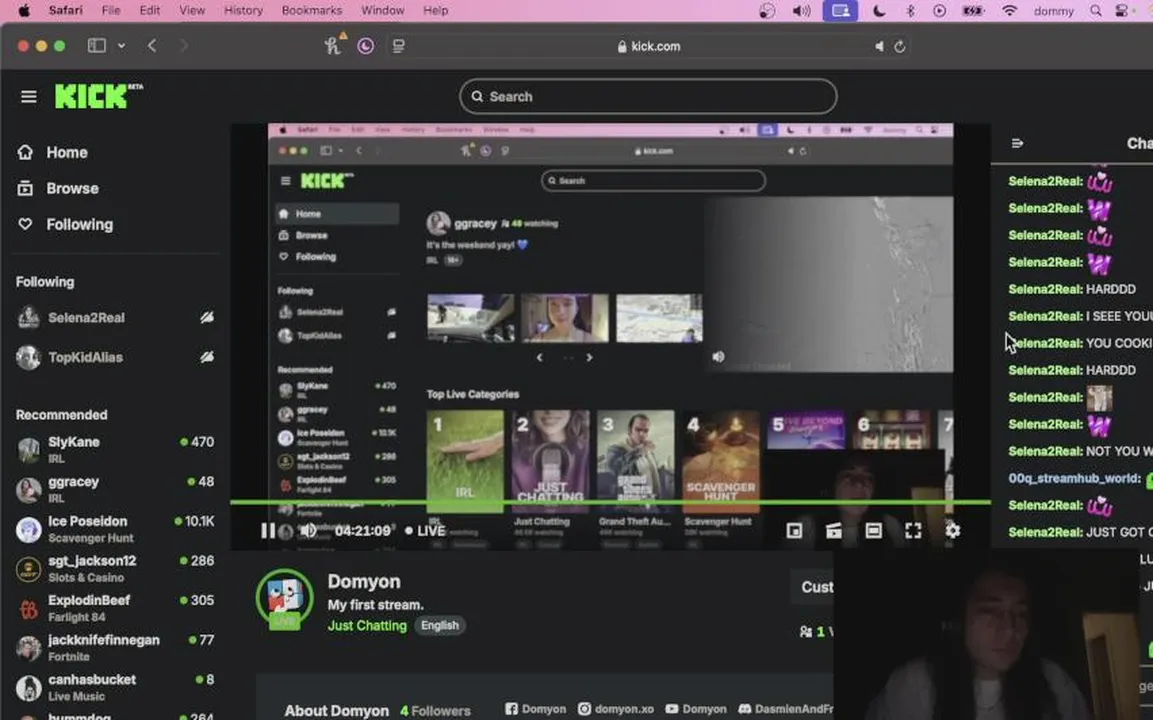Click the Kick search field

[648, 96]
